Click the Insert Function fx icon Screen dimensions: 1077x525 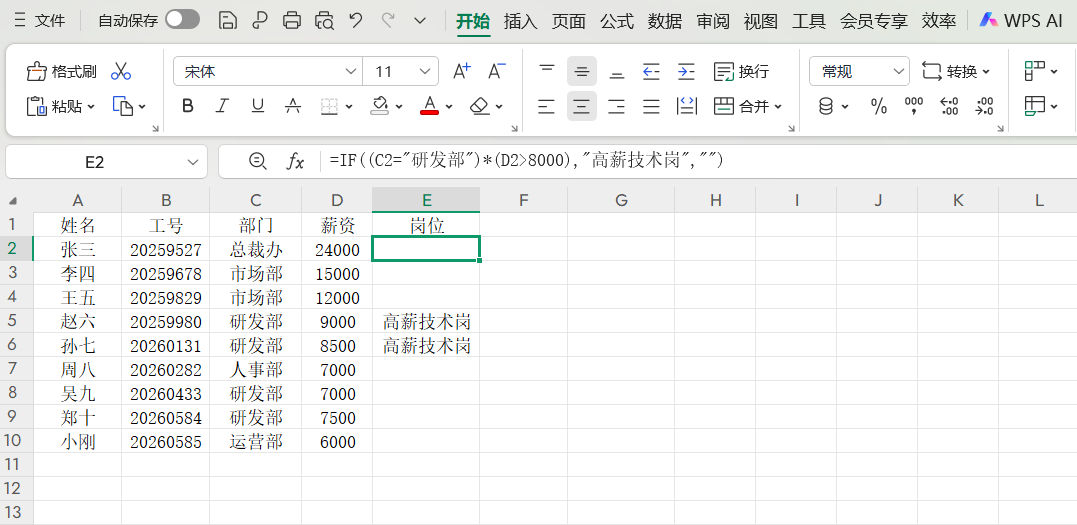click(296, 162)
